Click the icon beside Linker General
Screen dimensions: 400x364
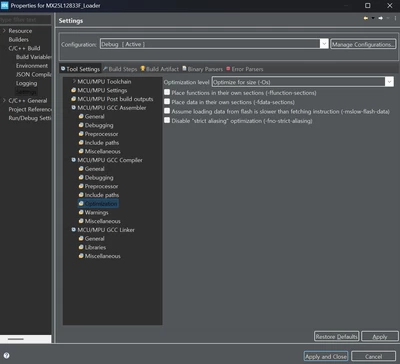(x=81, y=238)
